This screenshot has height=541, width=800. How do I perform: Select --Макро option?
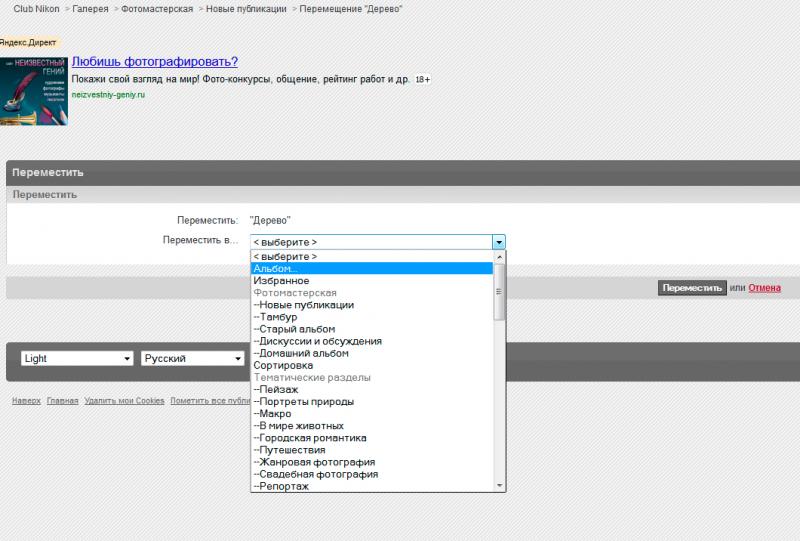[372, 413]
